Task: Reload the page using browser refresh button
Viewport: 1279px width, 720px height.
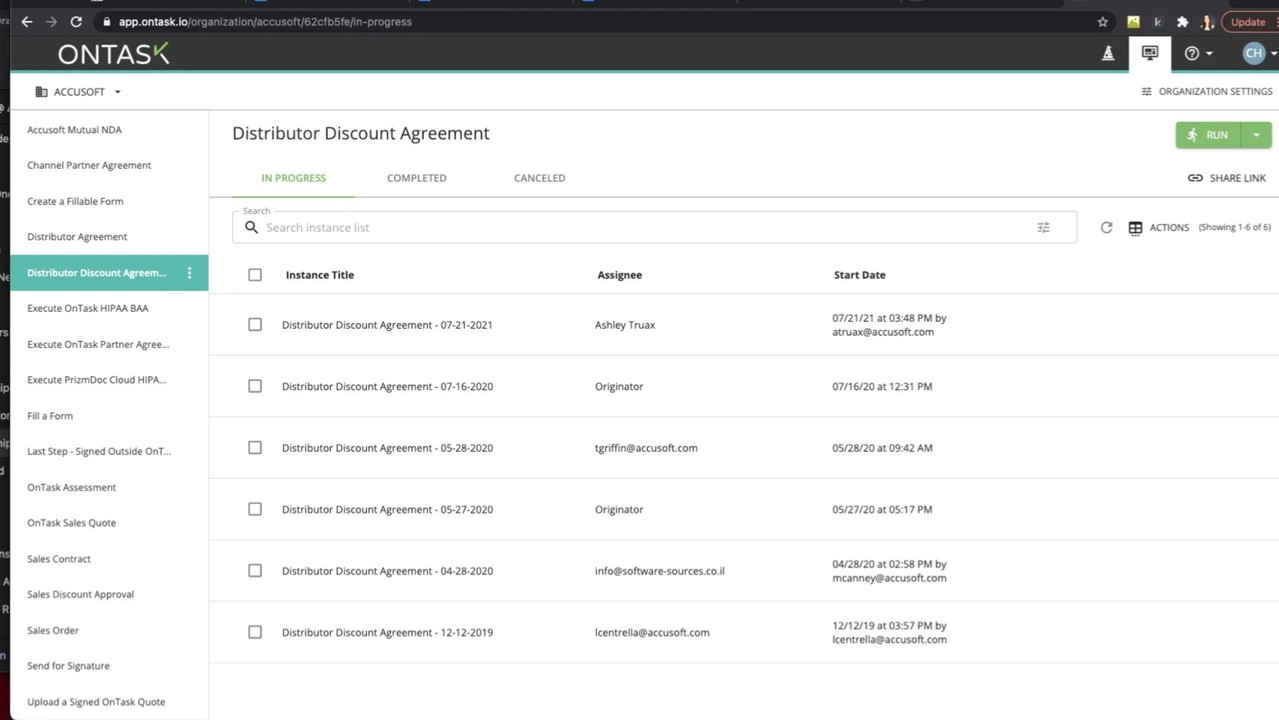Action: click(x=76, y=22)
